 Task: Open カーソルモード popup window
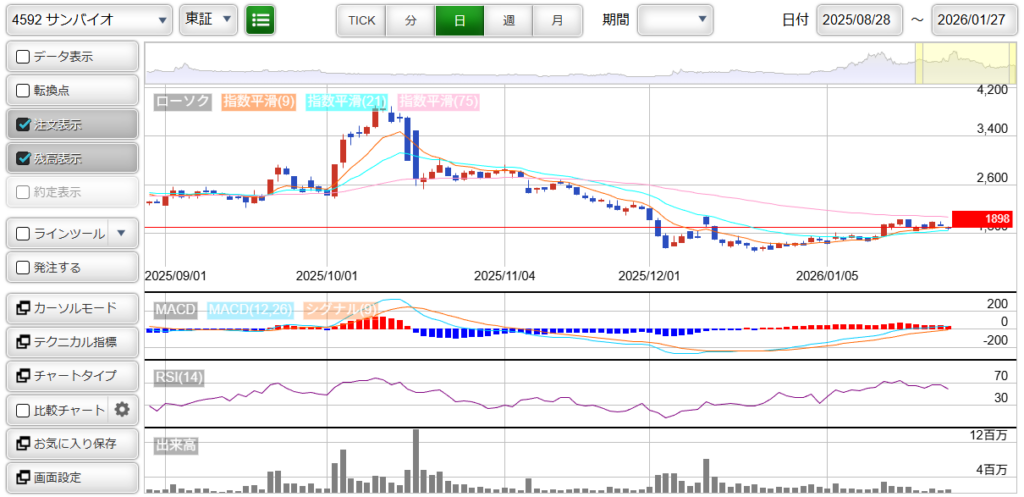click(71, 308)
